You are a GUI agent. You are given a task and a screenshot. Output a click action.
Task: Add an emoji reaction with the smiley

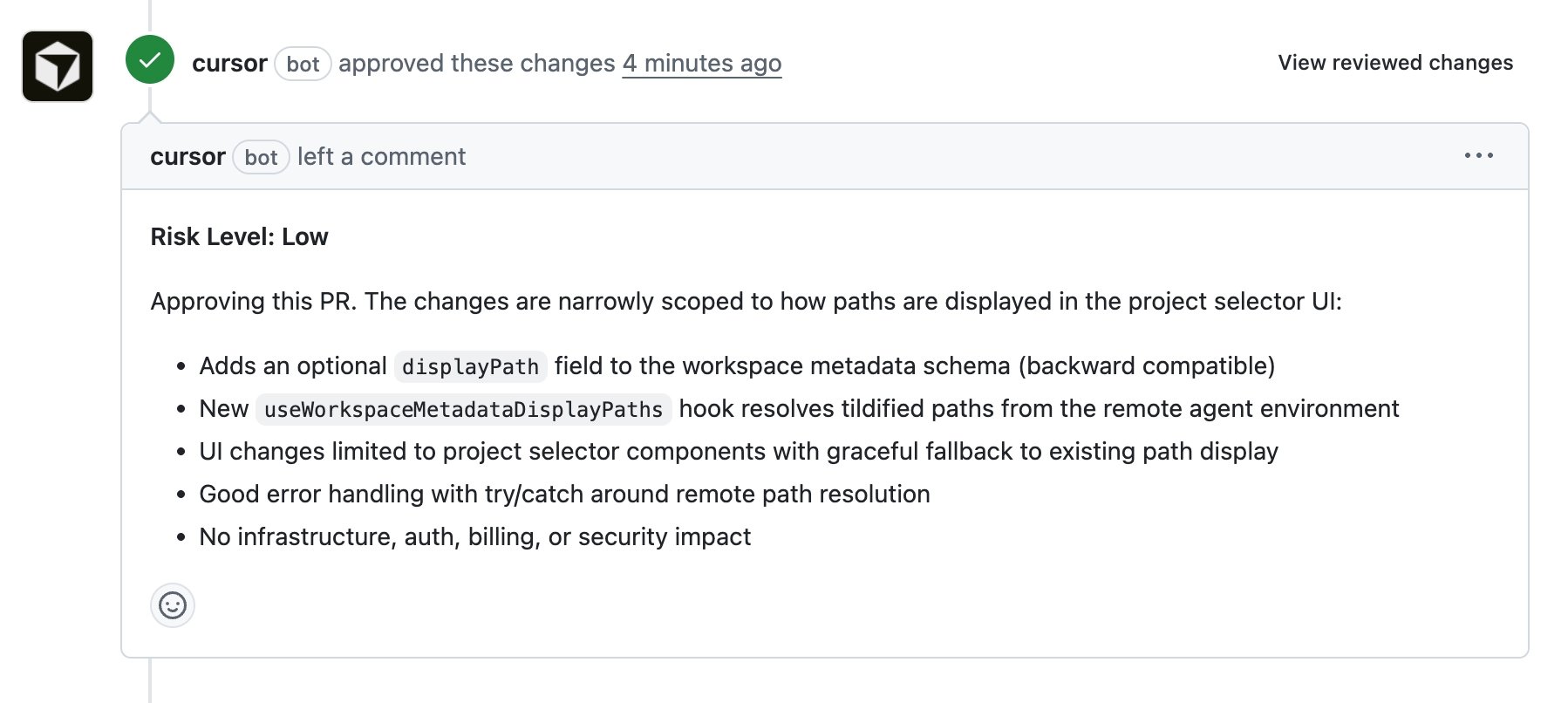click(x=173, y=605)
